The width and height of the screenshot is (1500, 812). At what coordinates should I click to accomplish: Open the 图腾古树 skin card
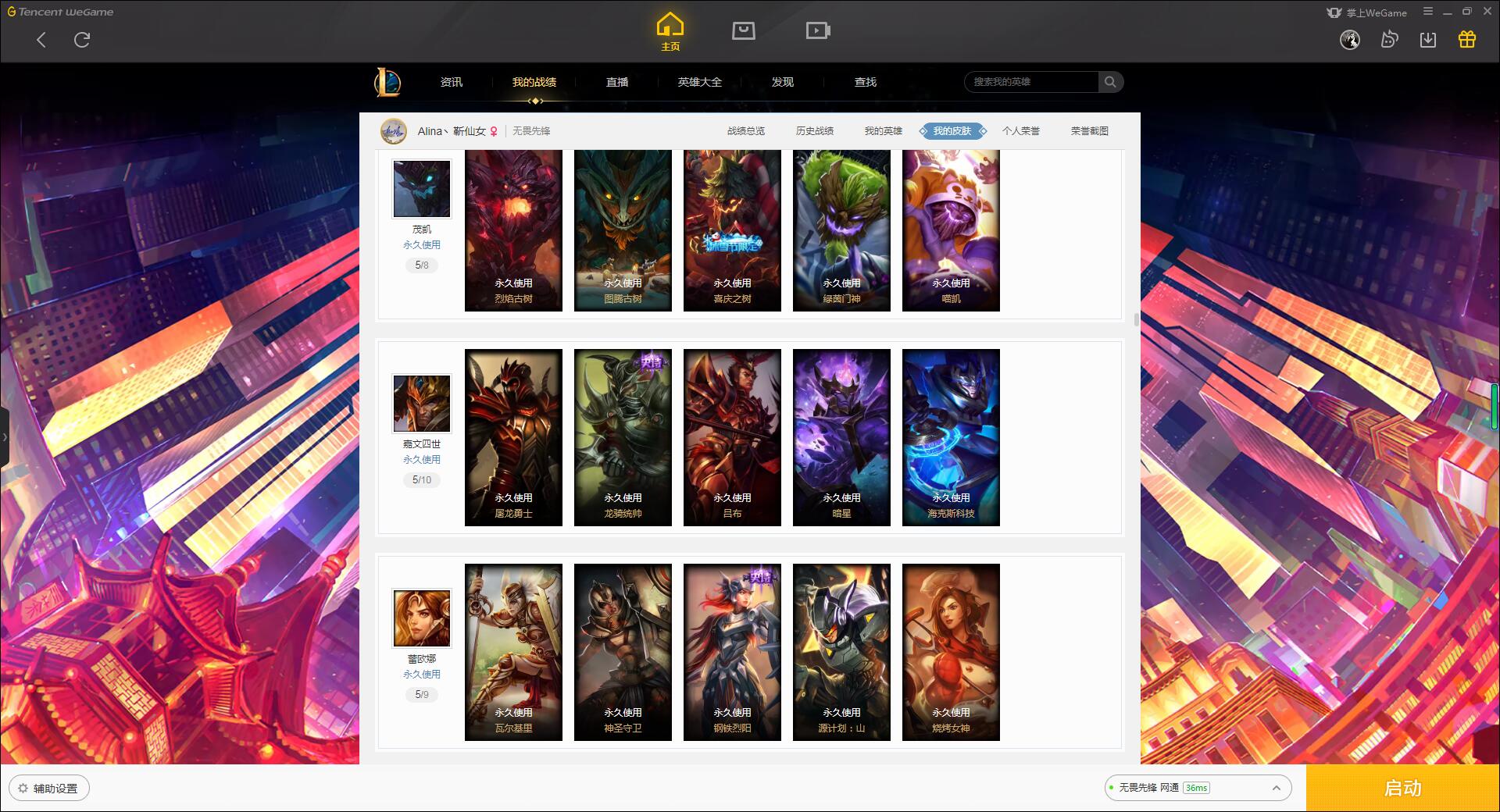[x=623, y=230]
